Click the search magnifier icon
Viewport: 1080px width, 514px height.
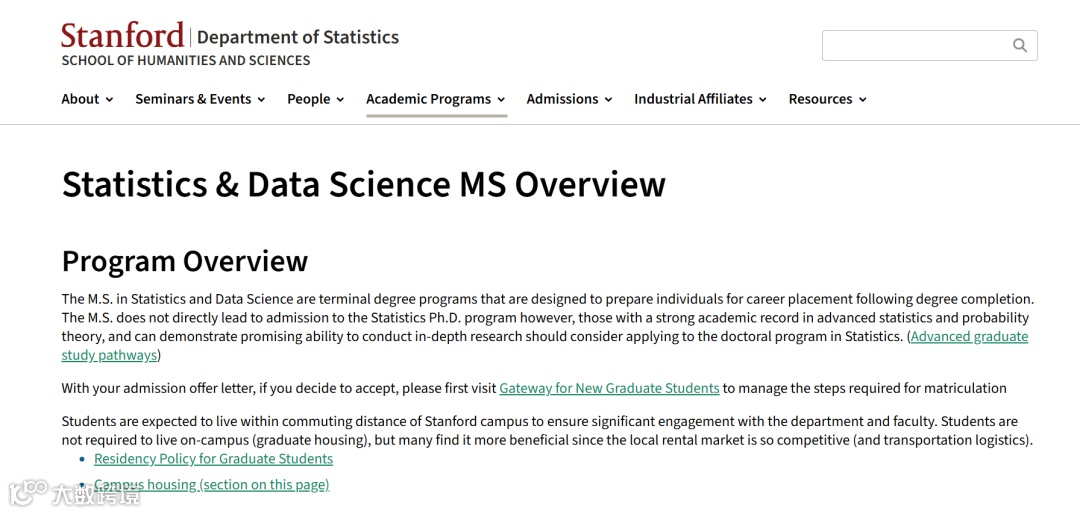pos(1019,45)
